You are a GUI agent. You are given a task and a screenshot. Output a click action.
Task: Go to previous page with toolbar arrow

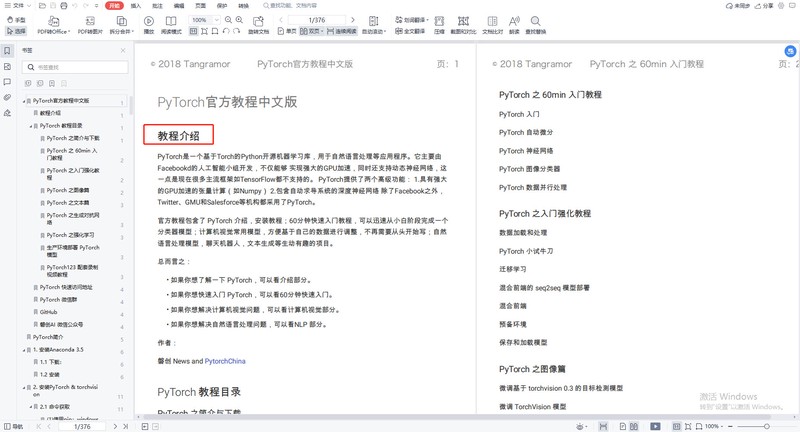[281, 20]
